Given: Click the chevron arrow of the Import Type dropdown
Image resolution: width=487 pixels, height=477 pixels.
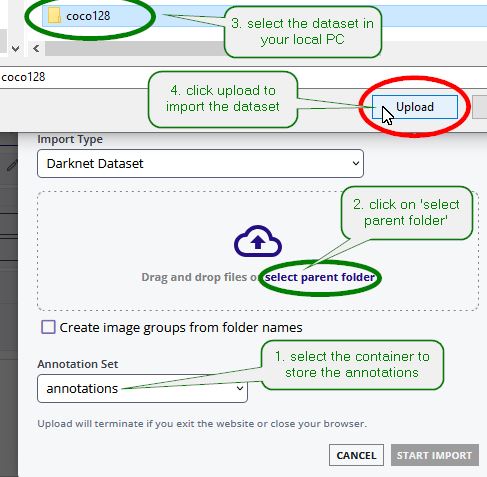Looking at the screenshot, I should click(x=356, y=163).
